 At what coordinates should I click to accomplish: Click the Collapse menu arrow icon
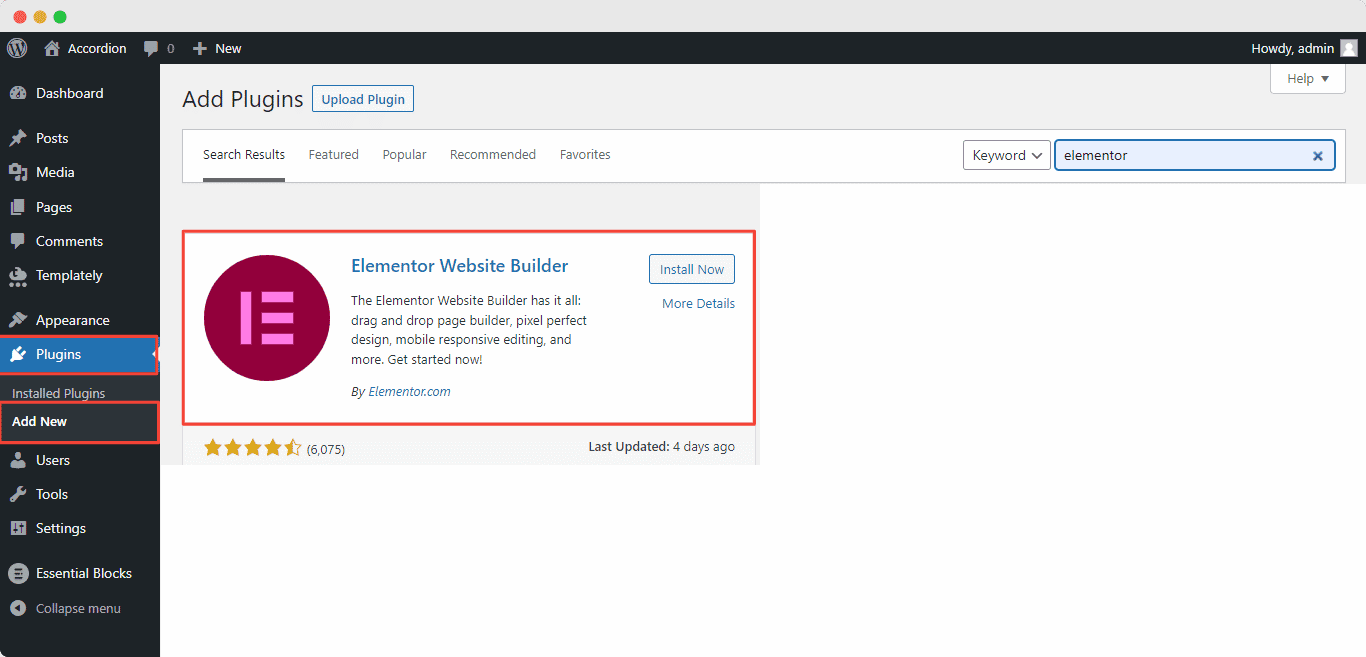[x=18, y=608]
